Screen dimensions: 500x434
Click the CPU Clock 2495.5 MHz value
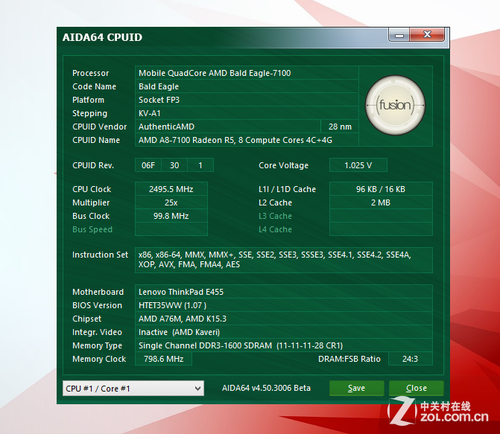[171, 189]
